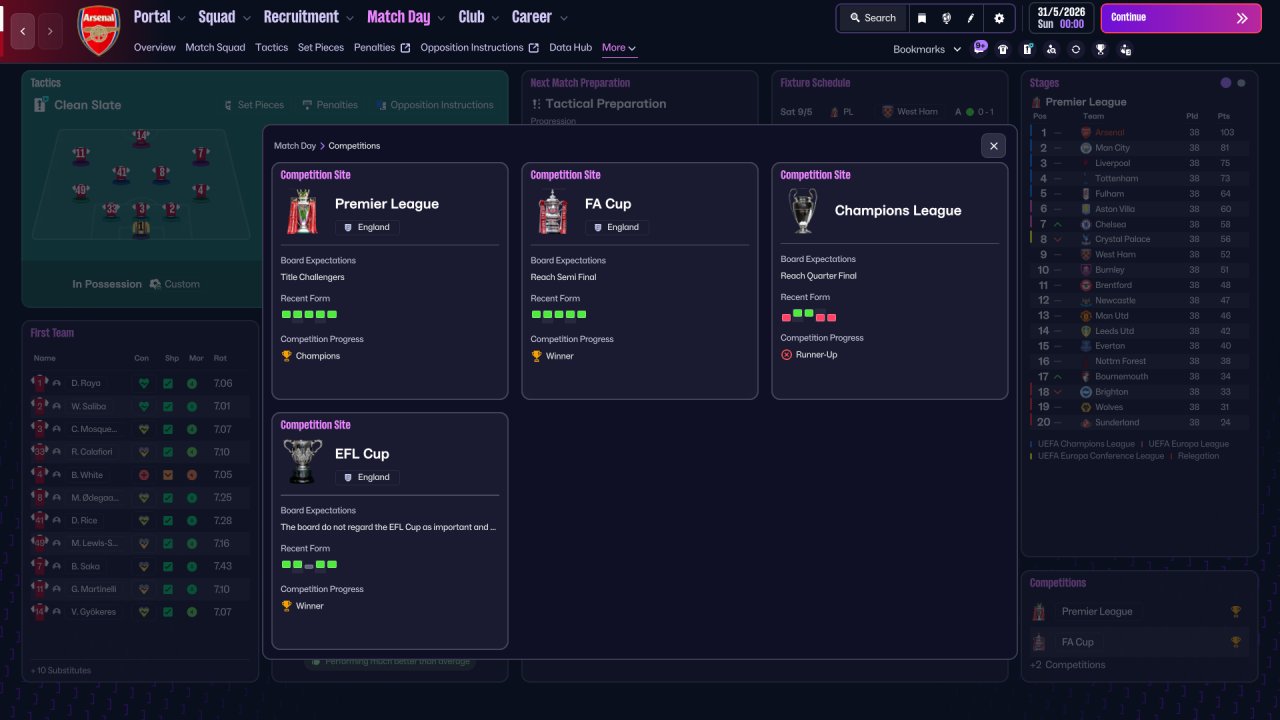Select the grey dot in Stages panel
This screenshot has width=1280, height=720.
coord(1241,83)
